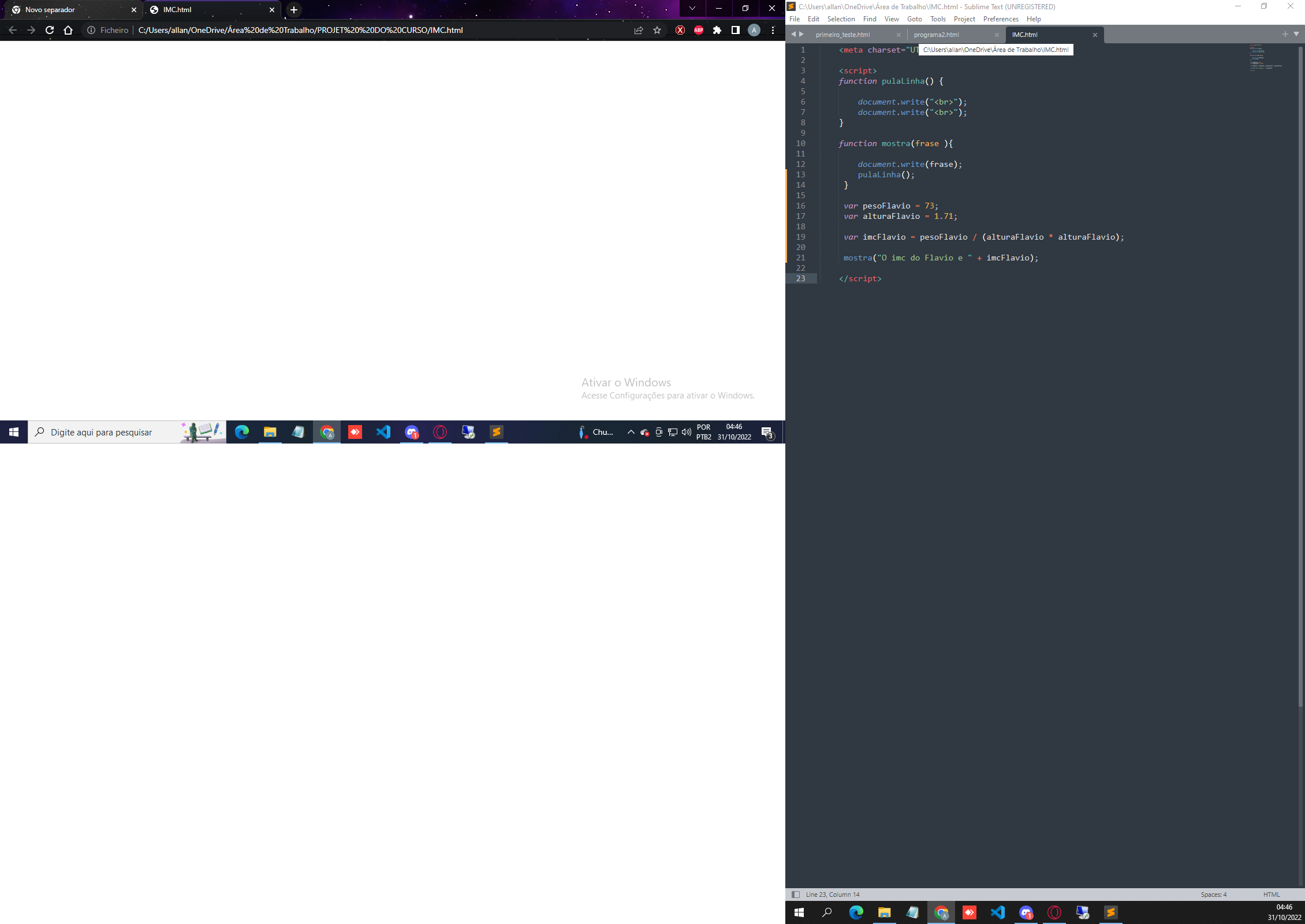Click line number 19 in gutter
The image size is (1305, 924).
801,237
